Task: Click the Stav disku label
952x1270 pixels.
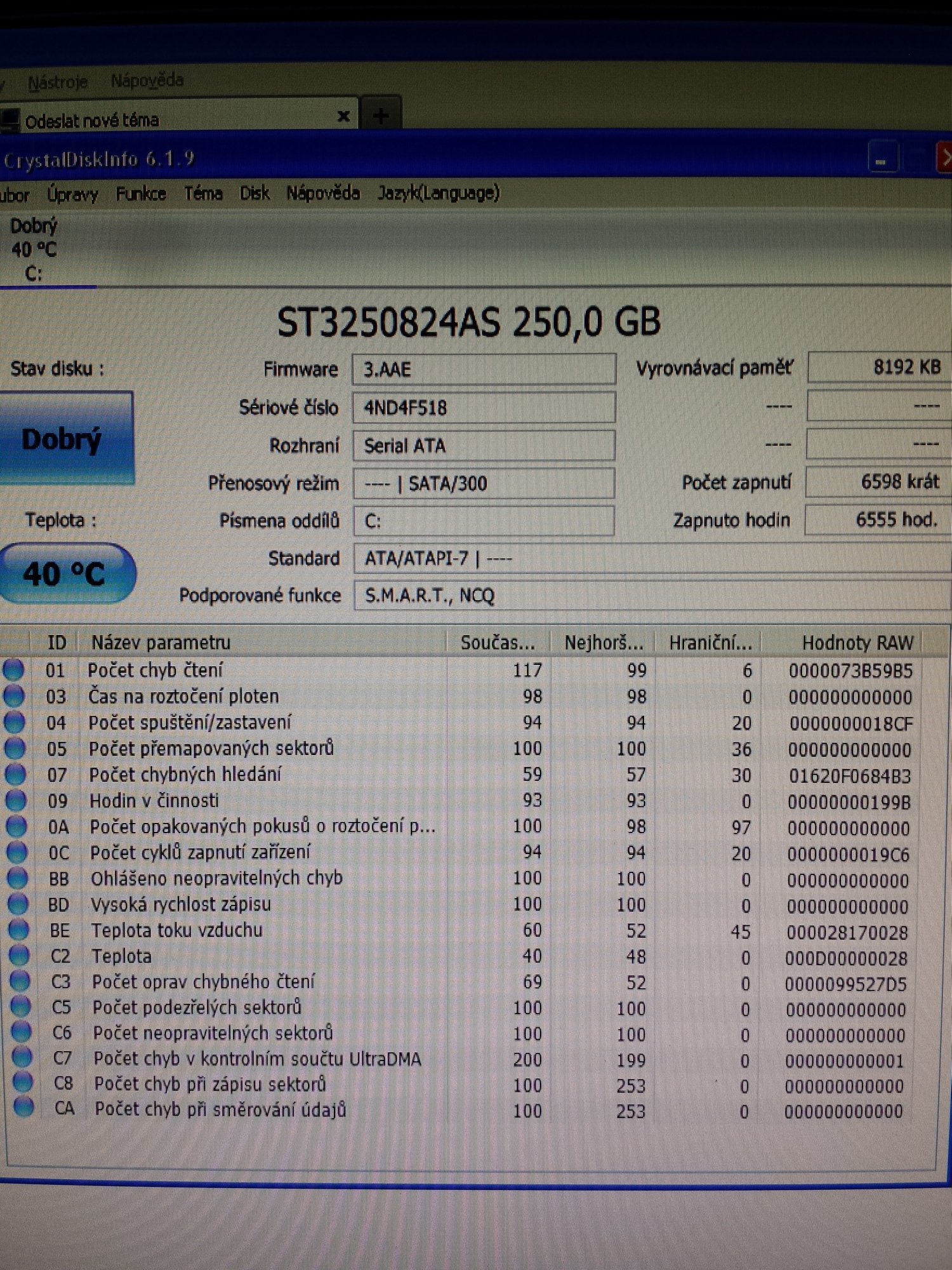Action: [x=57, y=368]
